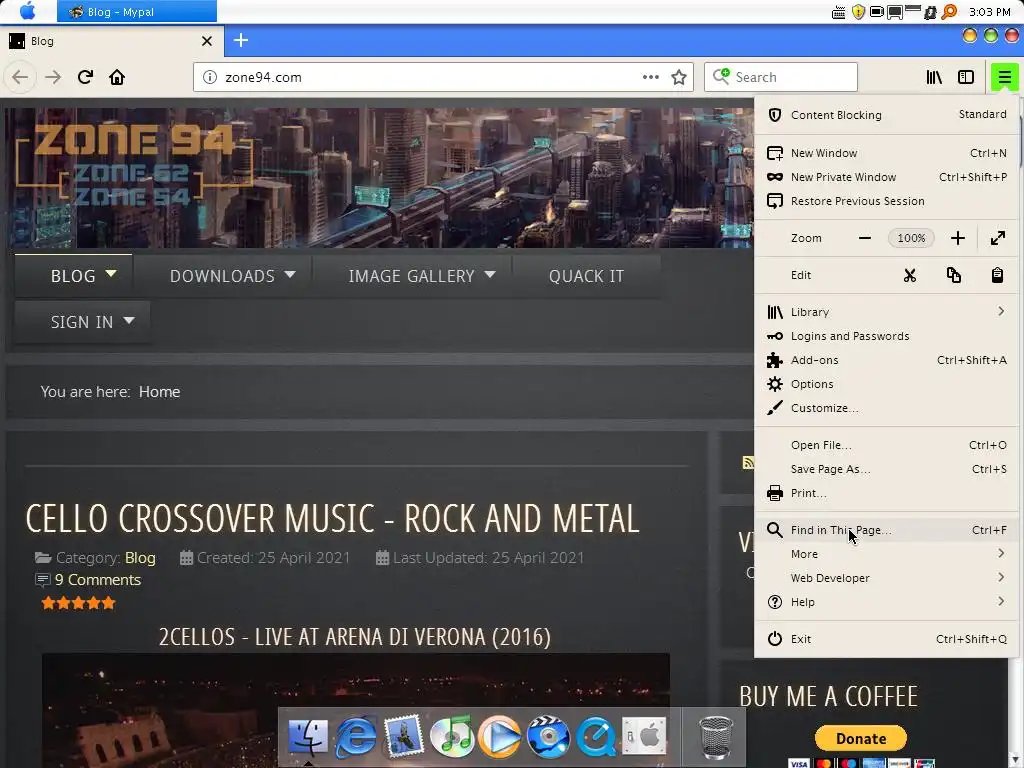Select Find in This Page...
The height and width of the screenshot is (768, 1024).
click(x=887, y=530)
